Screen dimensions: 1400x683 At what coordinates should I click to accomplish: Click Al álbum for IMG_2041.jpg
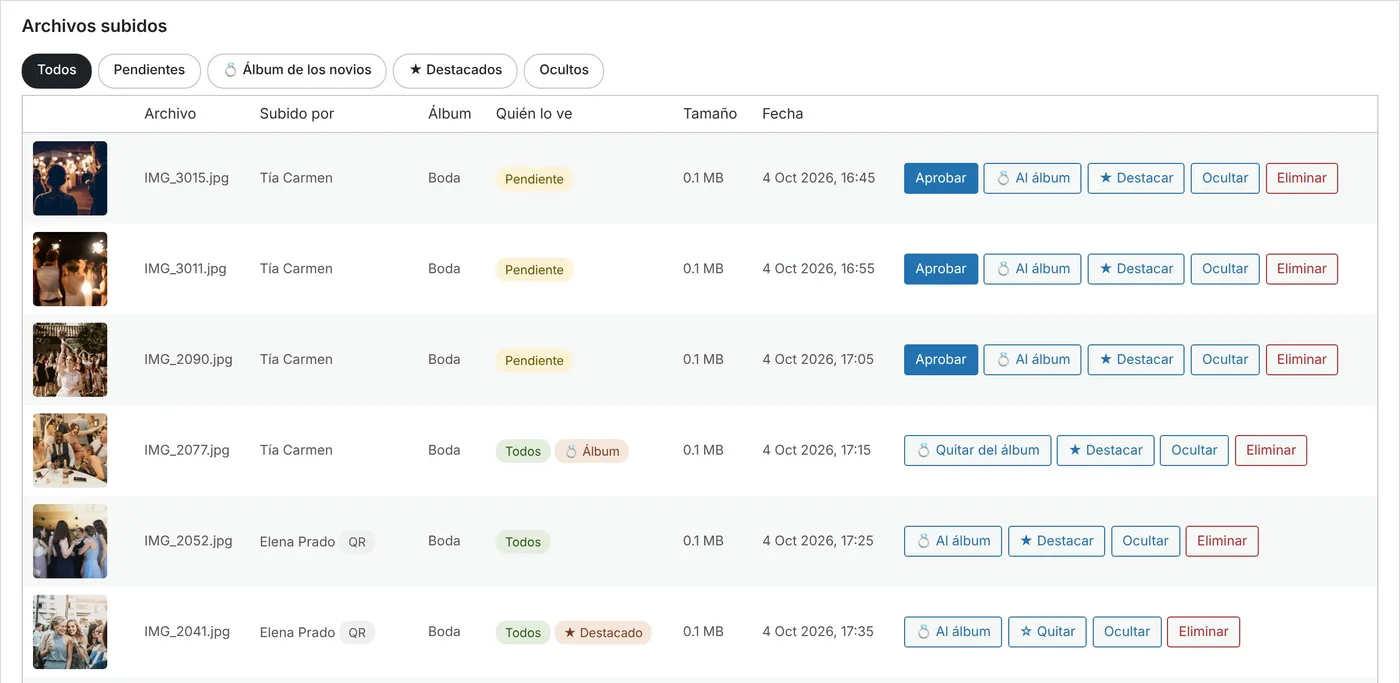pos(953,632)
